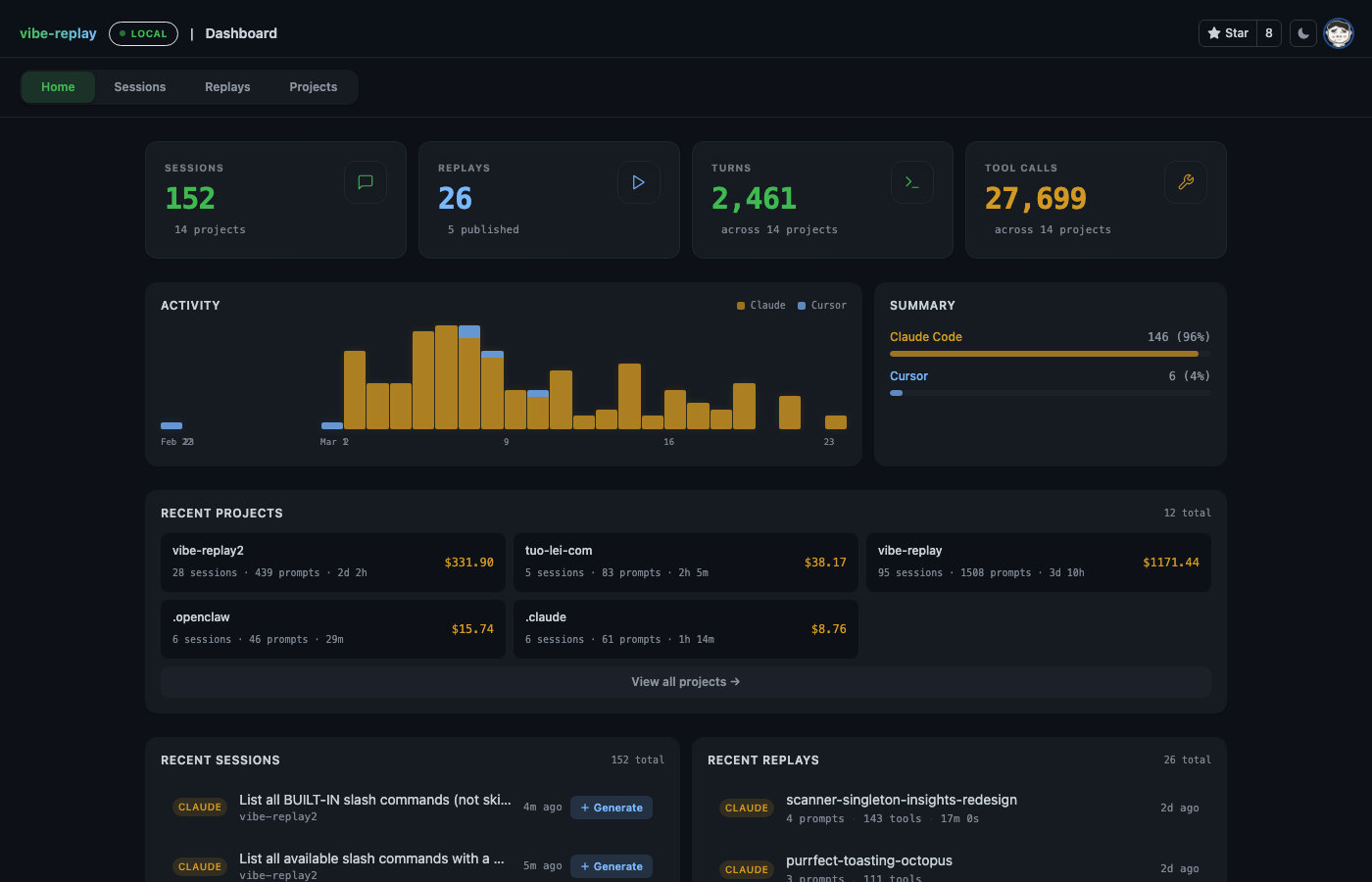Click the LOCAL status badge
The image size is (1372, 882).
click(143, 33)
